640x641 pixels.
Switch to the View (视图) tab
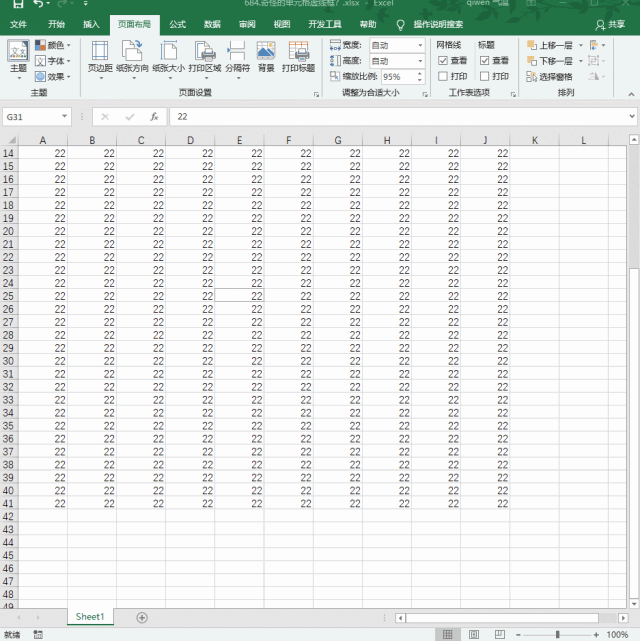(282, 25)
